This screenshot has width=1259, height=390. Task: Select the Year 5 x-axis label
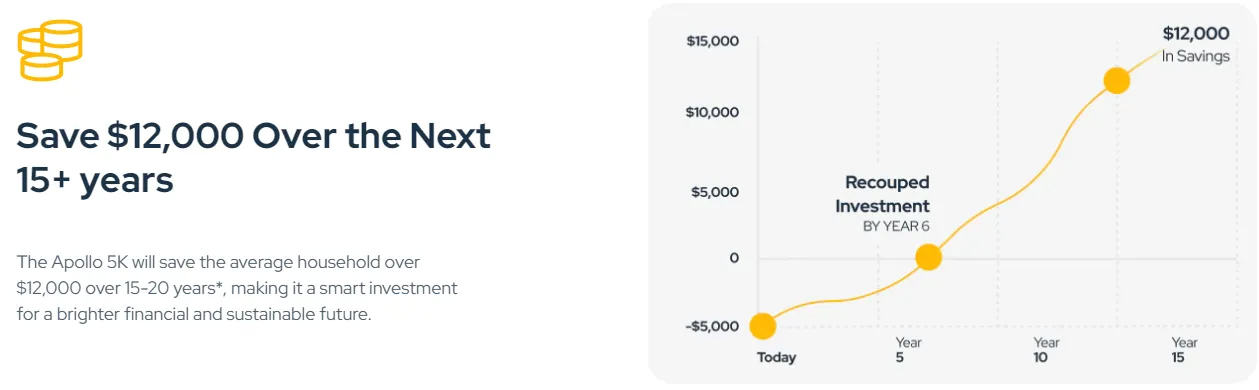[908, 350]
